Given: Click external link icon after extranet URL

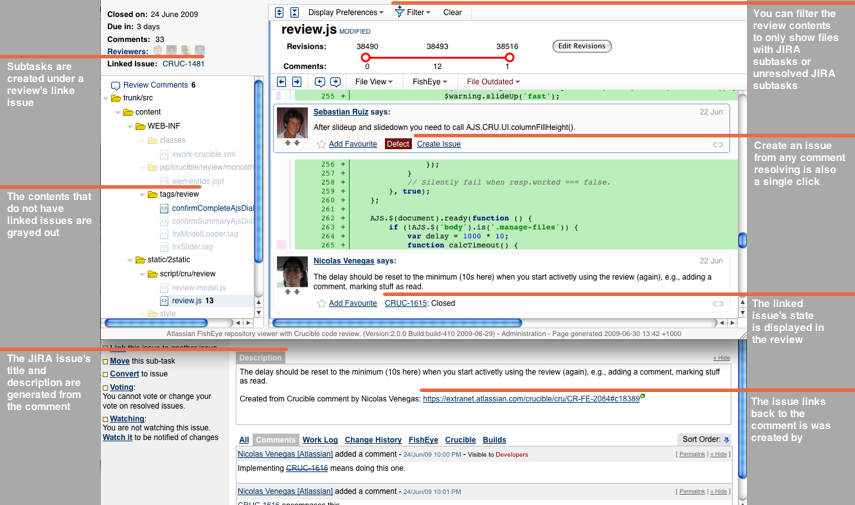Looking at the screenshot, I should pyautogui.click(x=643, y=396).
